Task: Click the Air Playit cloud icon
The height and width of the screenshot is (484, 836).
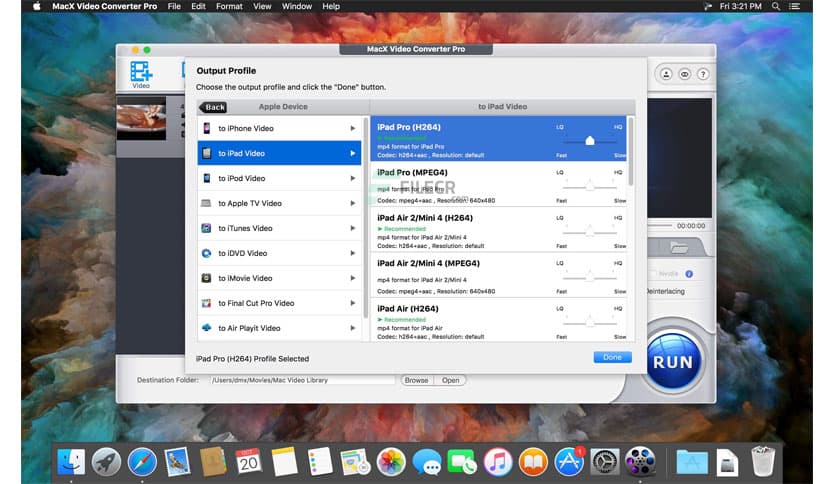Action: [206, 328]
